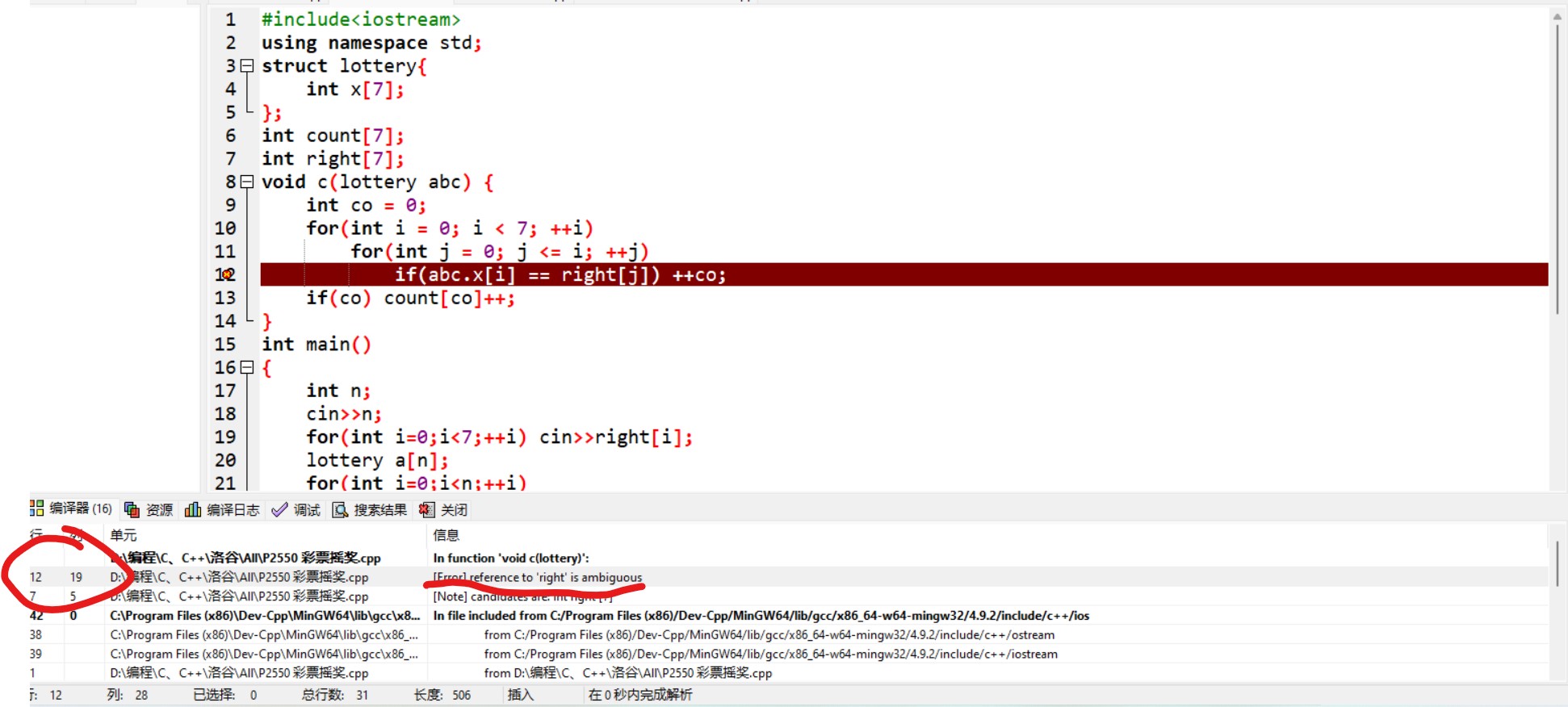Click the red X icon of 关闭
The height and width of the screenshot is (707, 1568).
pos(426,510)
